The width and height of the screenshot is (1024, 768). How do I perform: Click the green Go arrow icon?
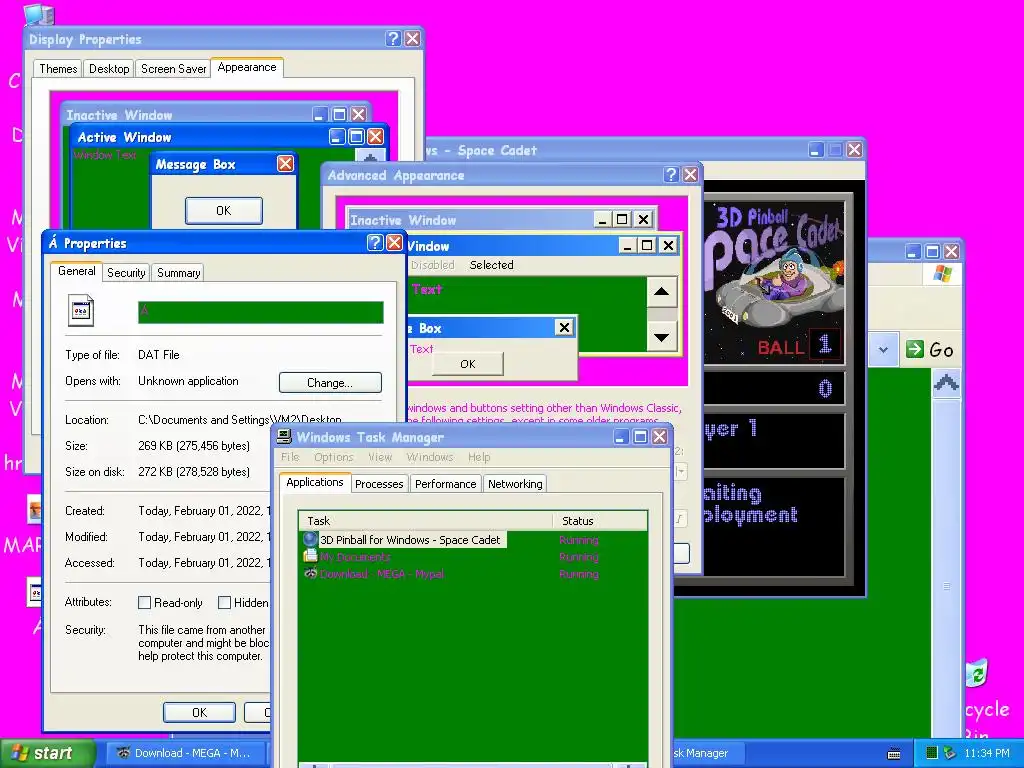tap(914, 349)
